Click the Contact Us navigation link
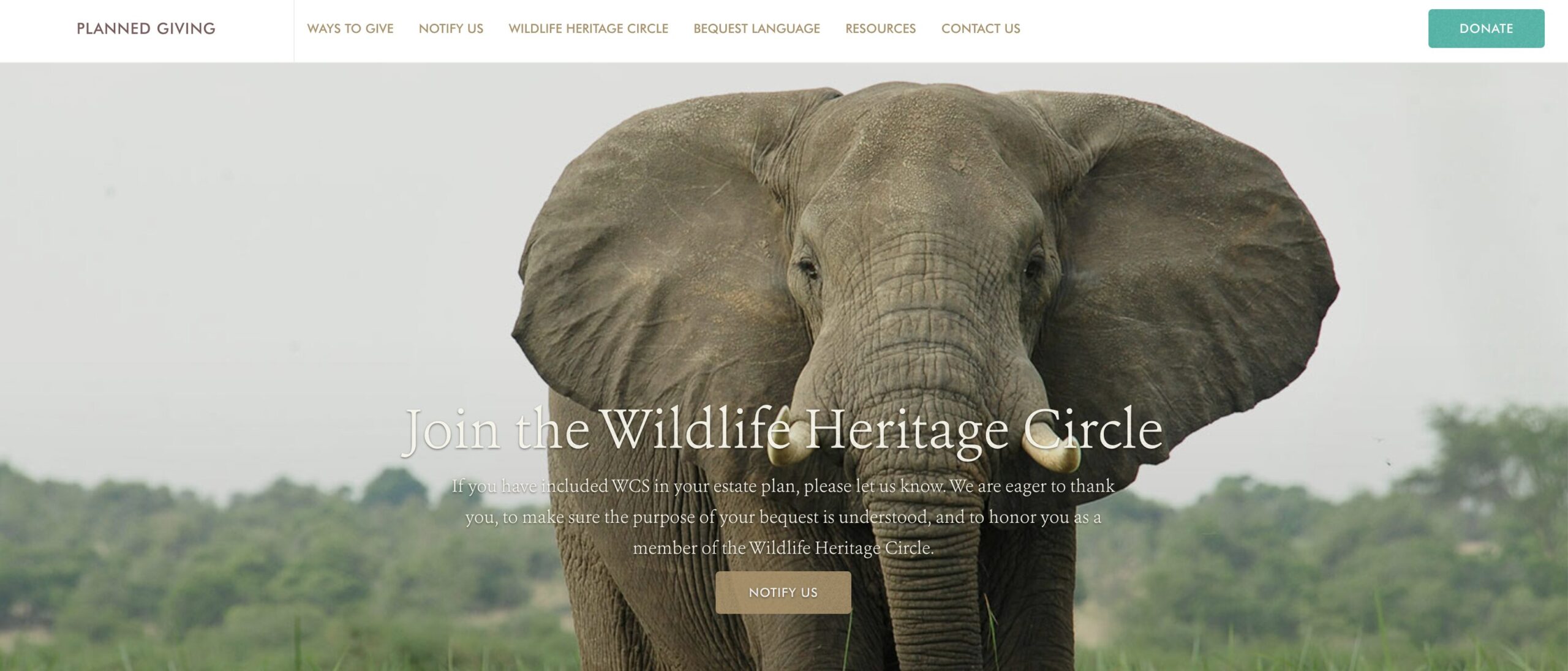Image resolution: width=1568 pixels, height=671 pixels. [981, 29]
